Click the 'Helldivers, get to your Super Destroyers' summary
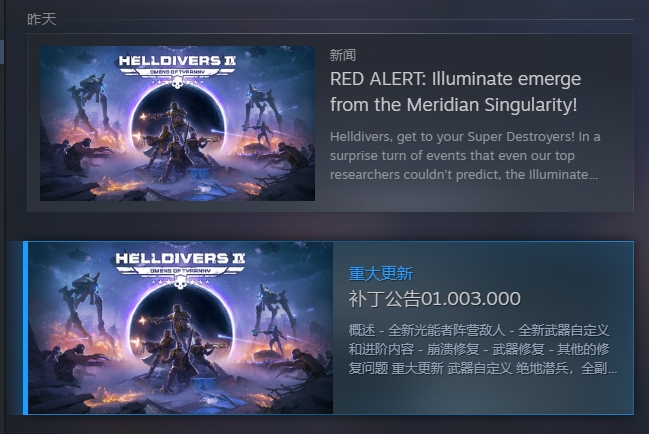The height and width of the screenshot is (434, 649). click(465, 156)
